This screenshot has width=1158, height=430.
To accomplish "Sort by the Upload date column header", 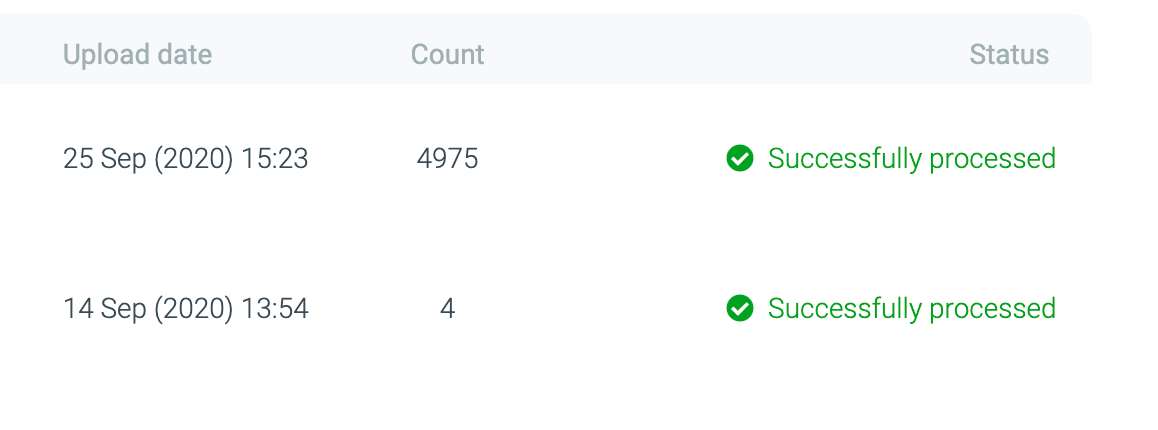I will [x=137, y=54].
